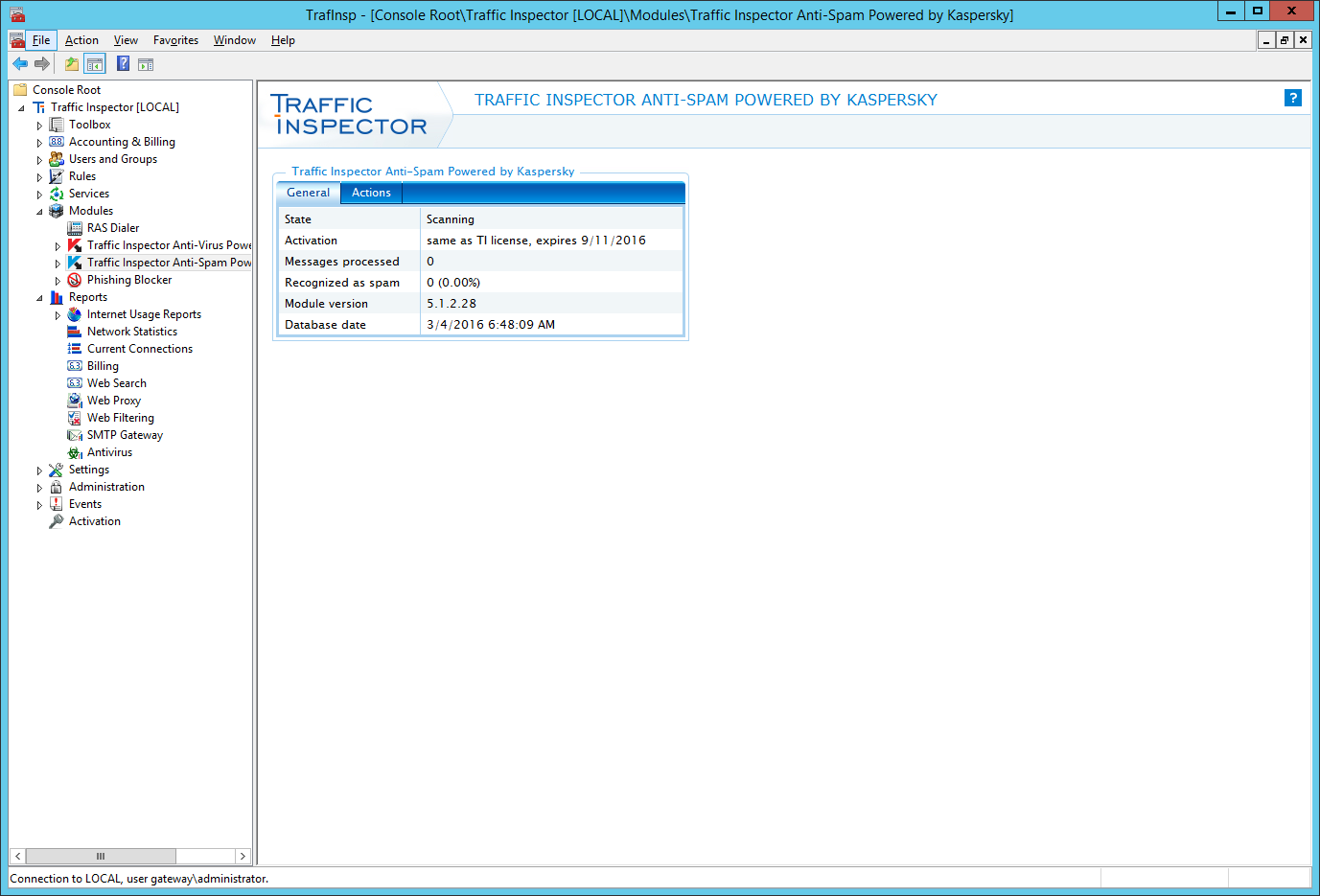Open the File menu
Screen dimensions: 1320x896
point(41,40)
